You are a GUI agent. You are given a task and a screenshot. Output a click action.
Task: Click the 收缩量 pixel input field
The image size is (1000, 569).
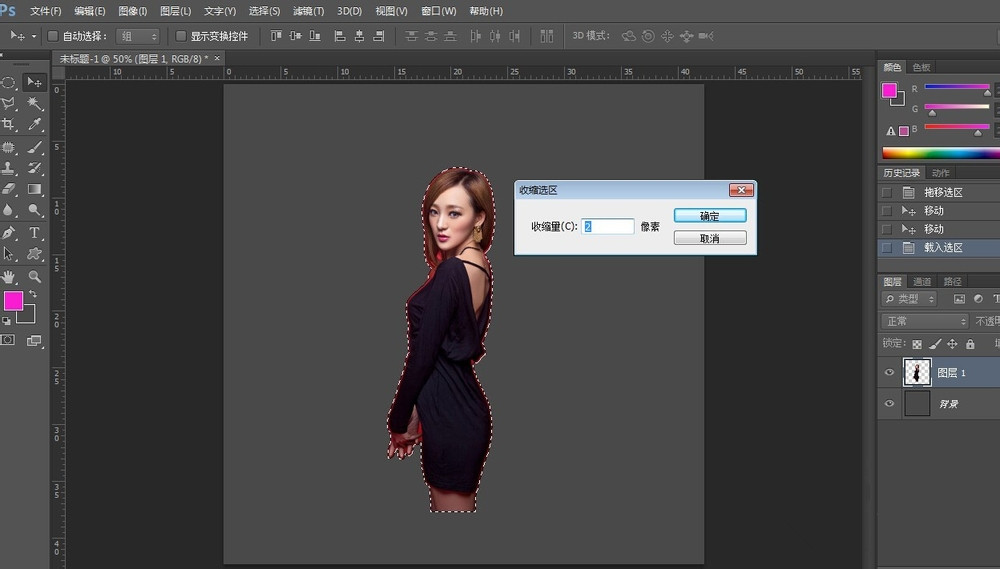[x=608, y=227]
